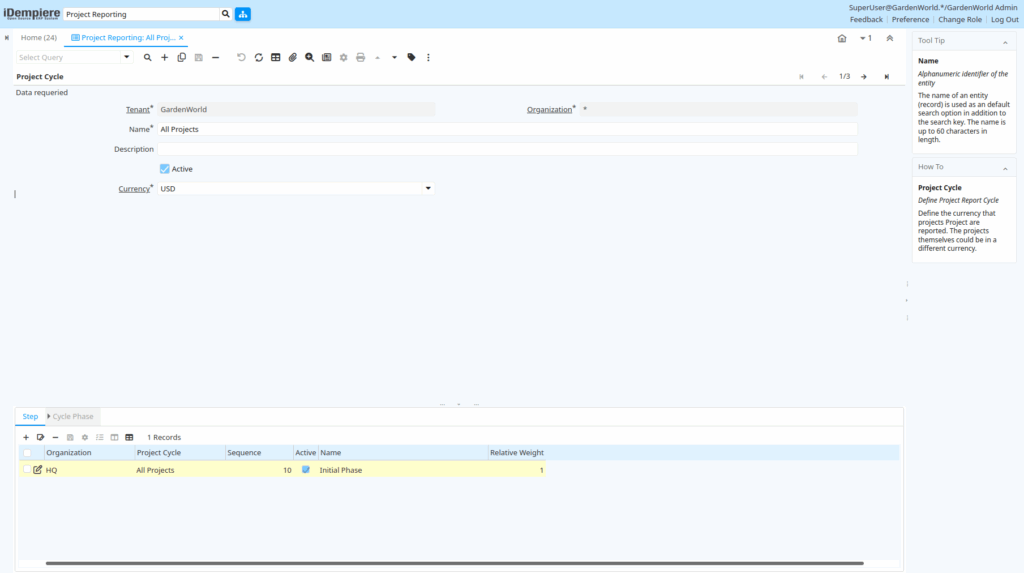Click the Change Role link
This screenshot has height=573, width=1024.
click(959, 20)
